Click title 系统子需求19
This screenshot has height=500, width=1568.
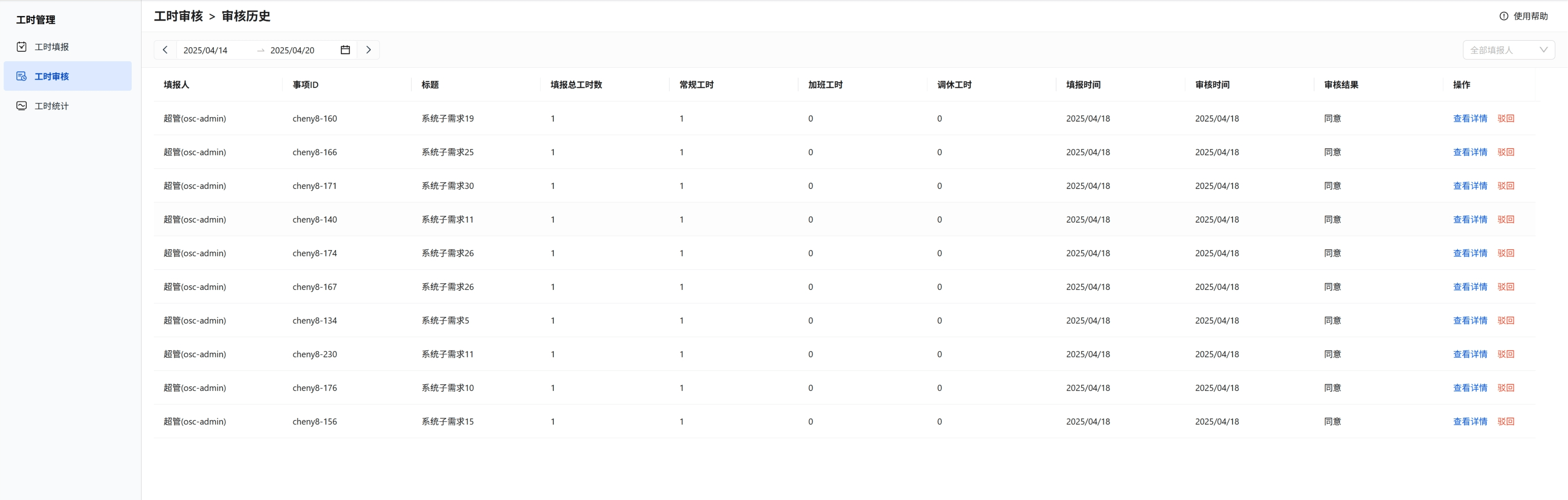(x=448, y=118)
